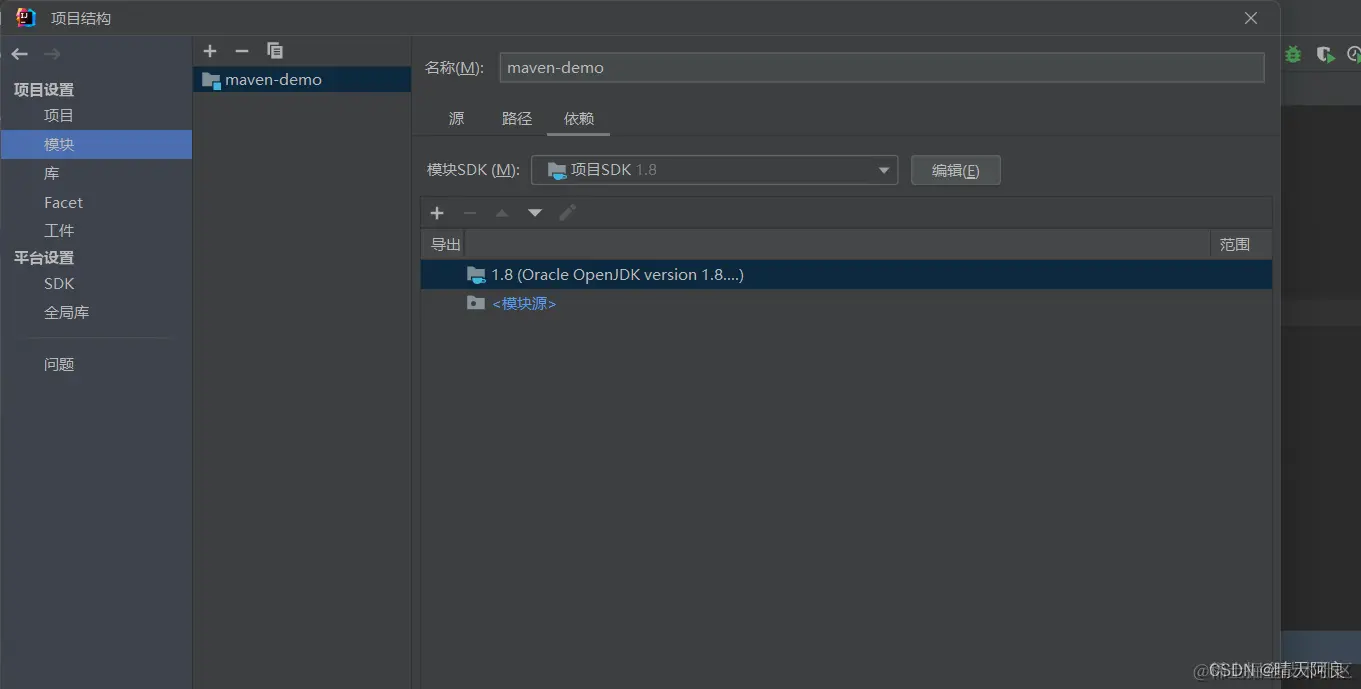Add a dependency with the plus icon

(x=437, y=213)
